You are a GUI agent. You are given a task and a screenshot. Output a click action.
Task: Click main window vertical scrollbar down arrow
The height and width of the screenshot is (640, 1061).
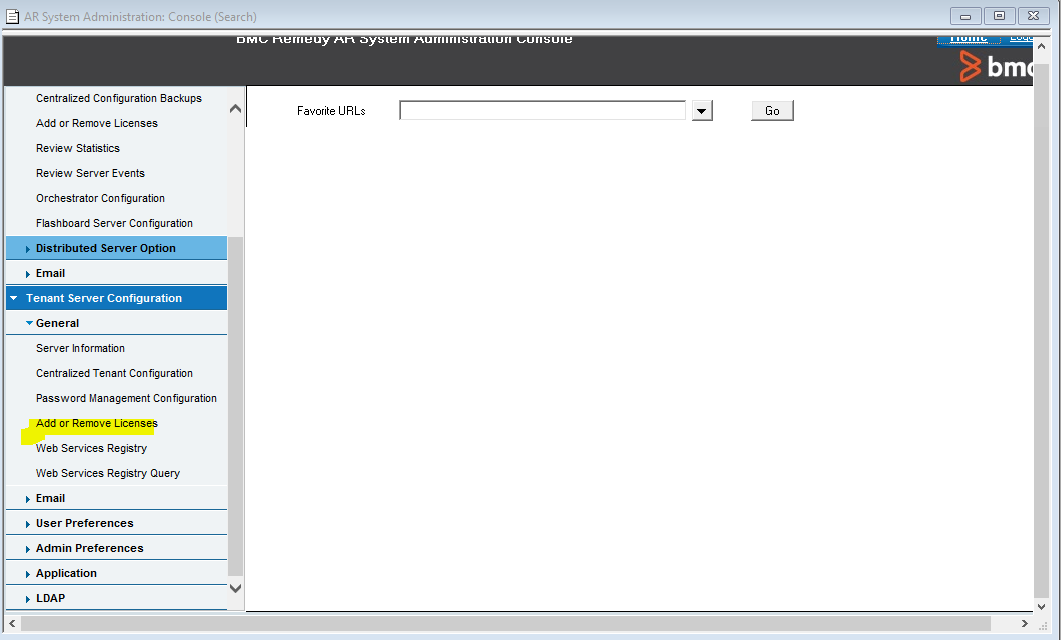pyautogui.click(x=1042, y=607)
